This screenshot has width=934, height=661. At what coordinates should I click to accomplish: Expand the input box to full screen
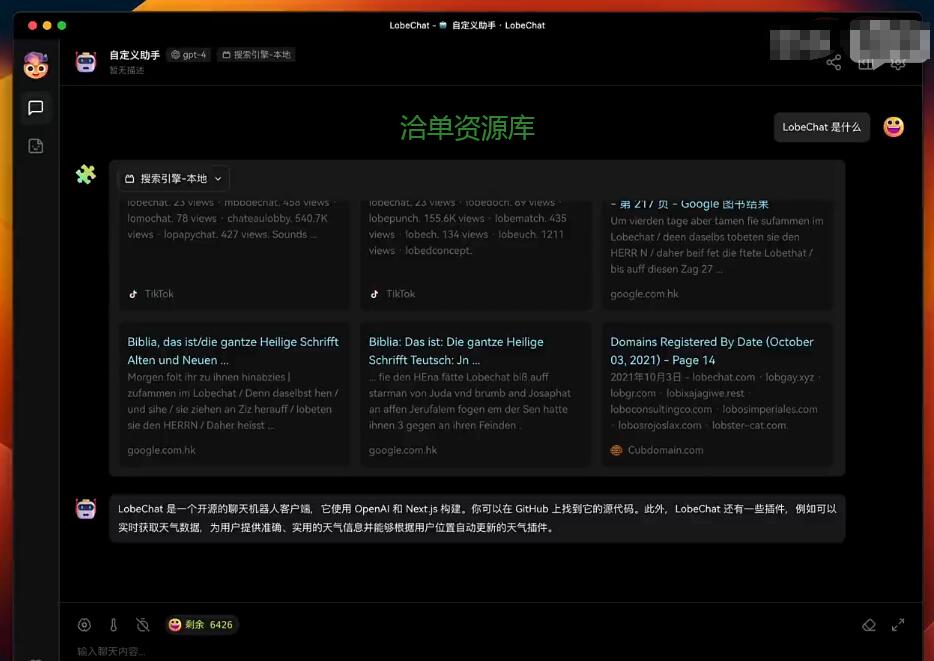tap(898, 625)
